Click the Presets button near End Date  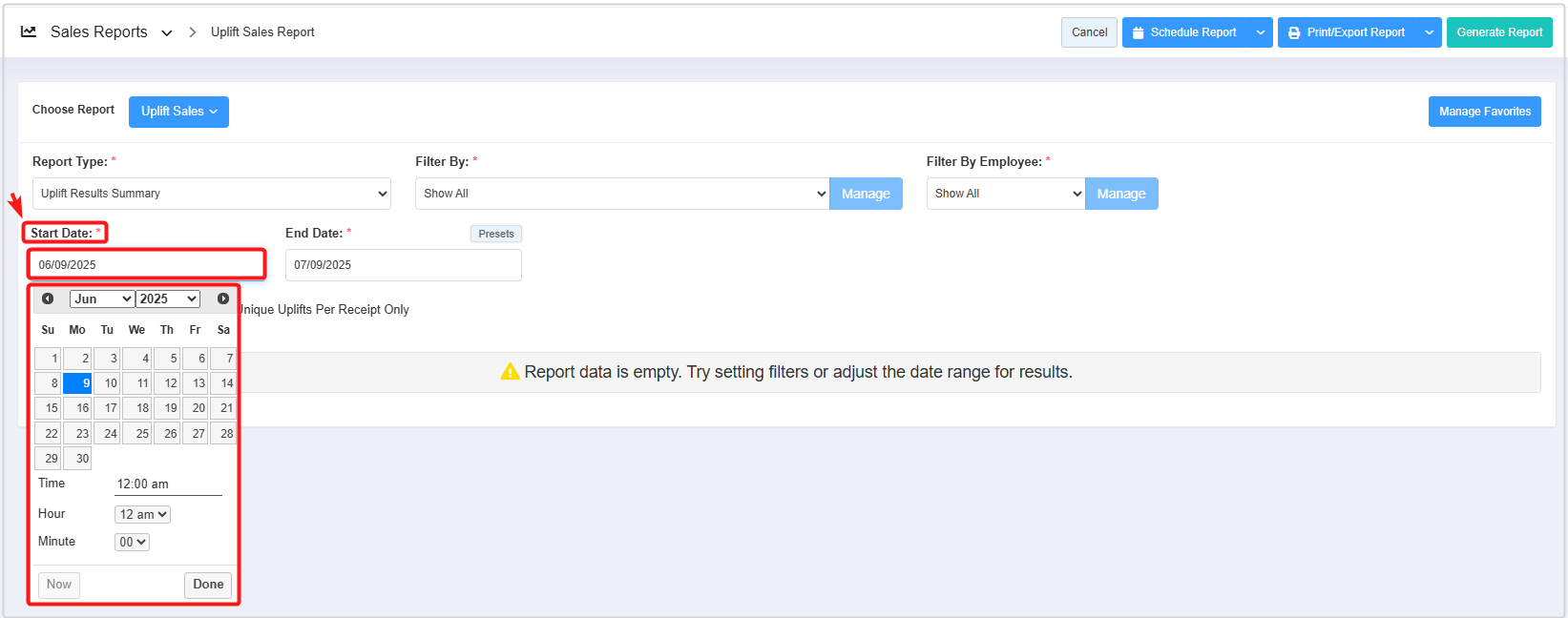[x=495, y=234]
